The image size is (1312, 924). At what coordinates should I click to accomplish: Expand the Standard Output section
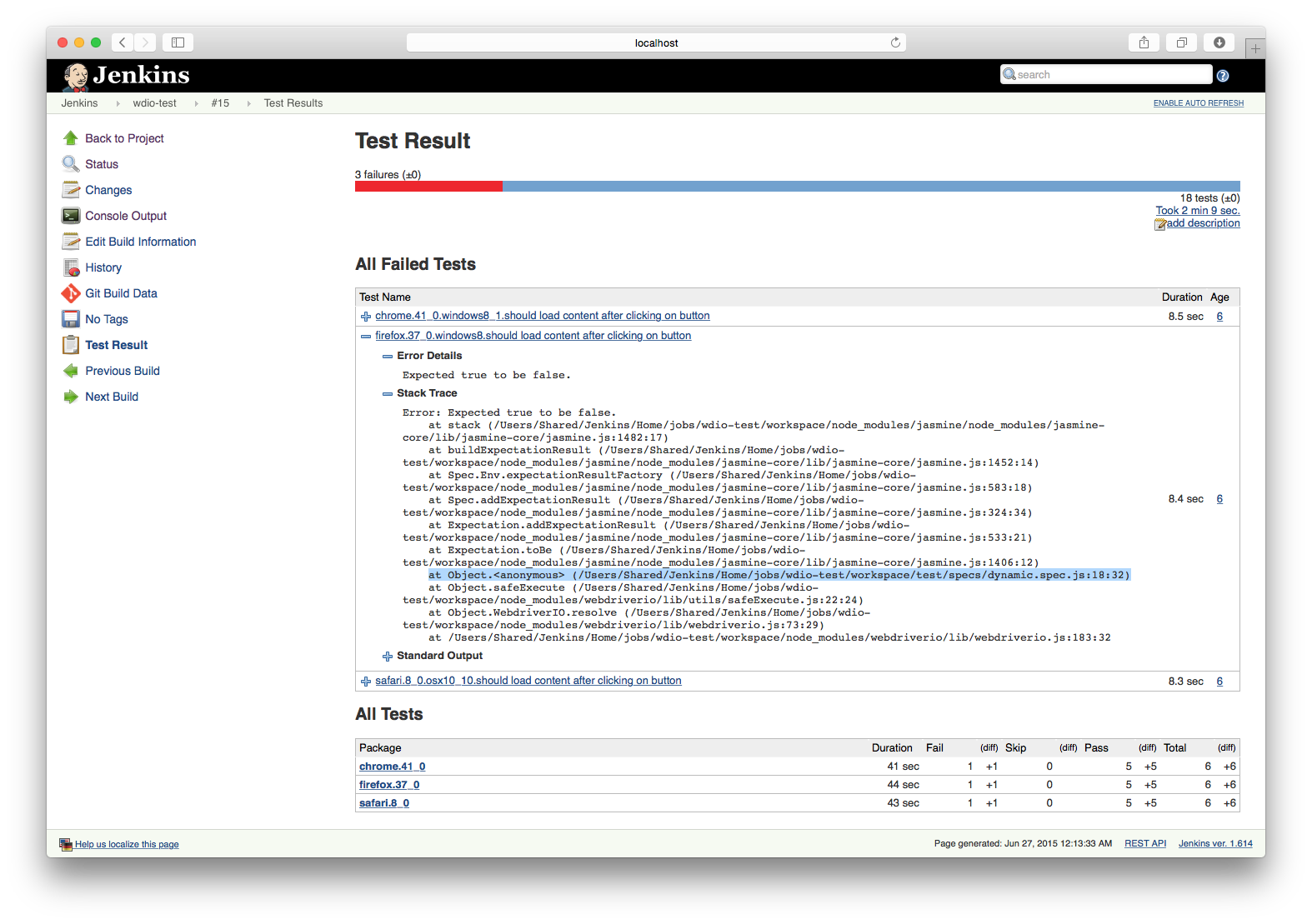387,657
